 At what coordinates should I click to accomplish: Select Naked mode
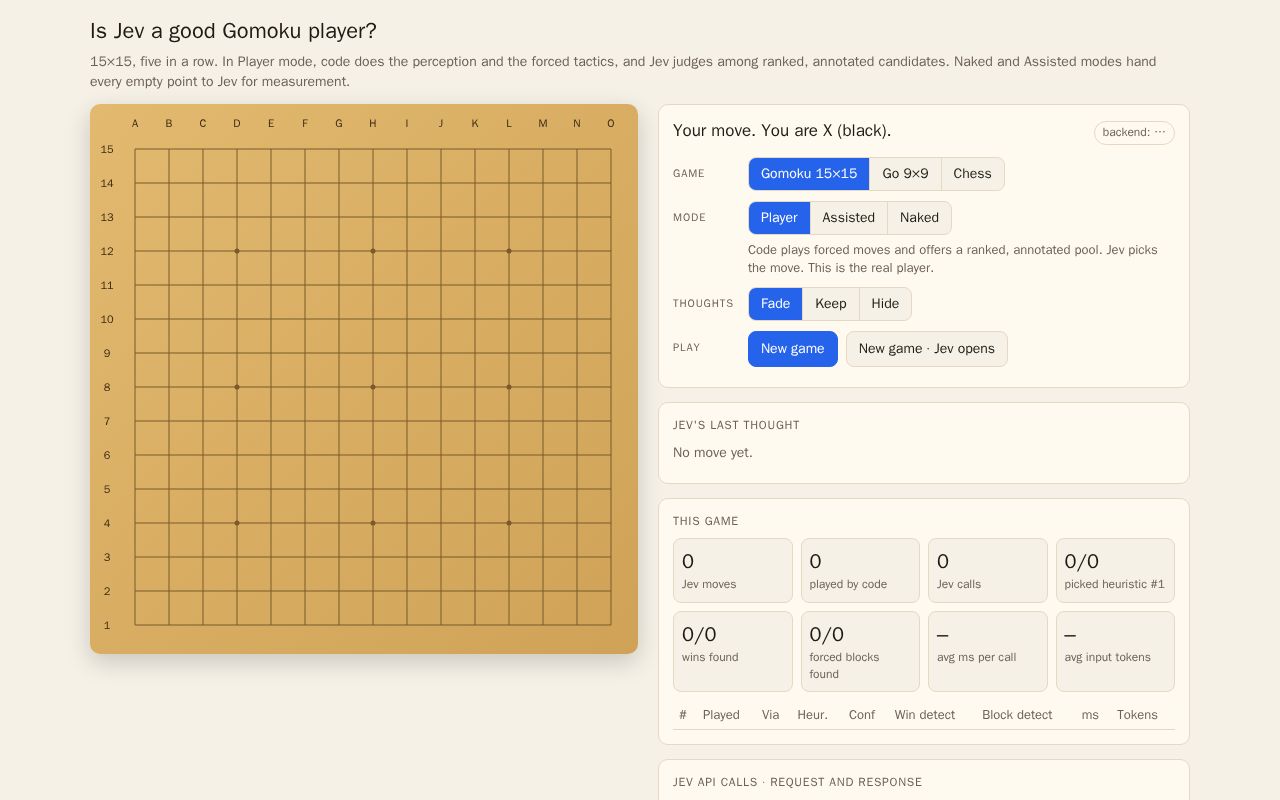pyautogui.click(x=919, y=218)
